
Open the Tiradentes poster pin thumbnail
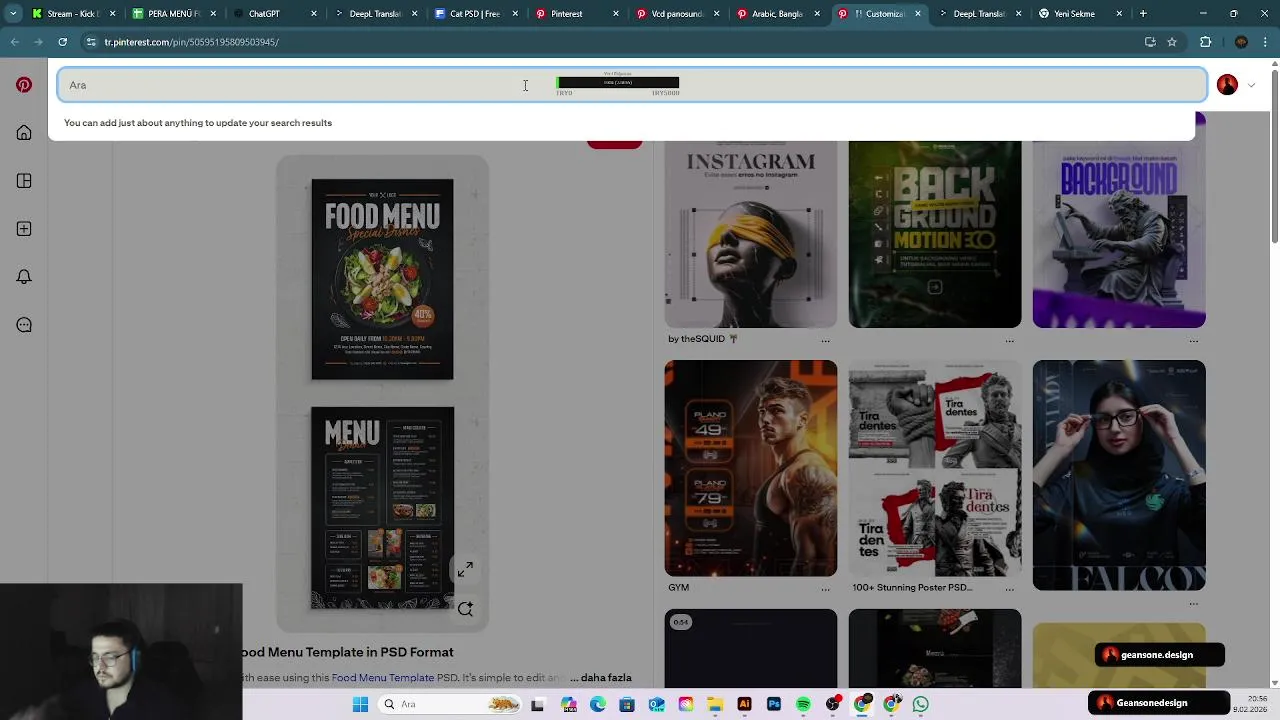[935, 468]
